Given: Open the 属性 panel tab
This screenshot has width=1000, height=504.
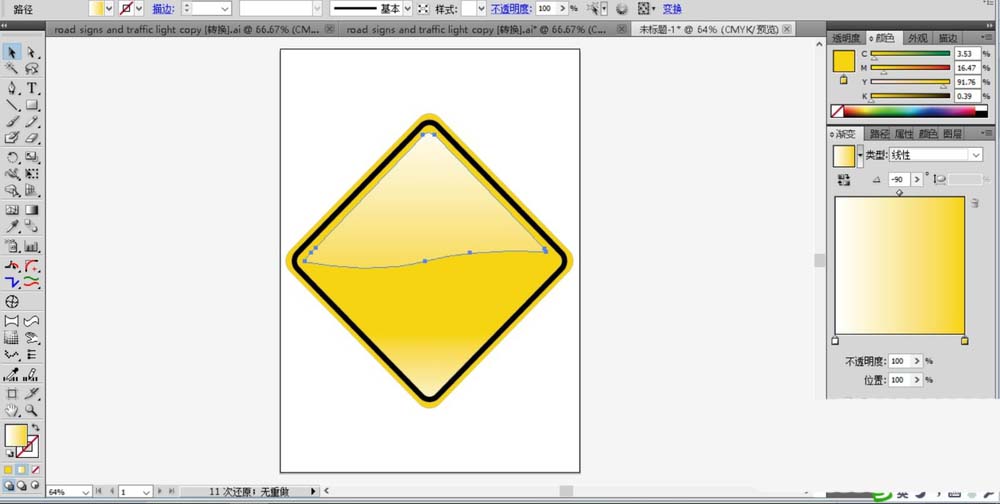Looking at the screenshot, I should pyautogui.click(x=904, y=134).
